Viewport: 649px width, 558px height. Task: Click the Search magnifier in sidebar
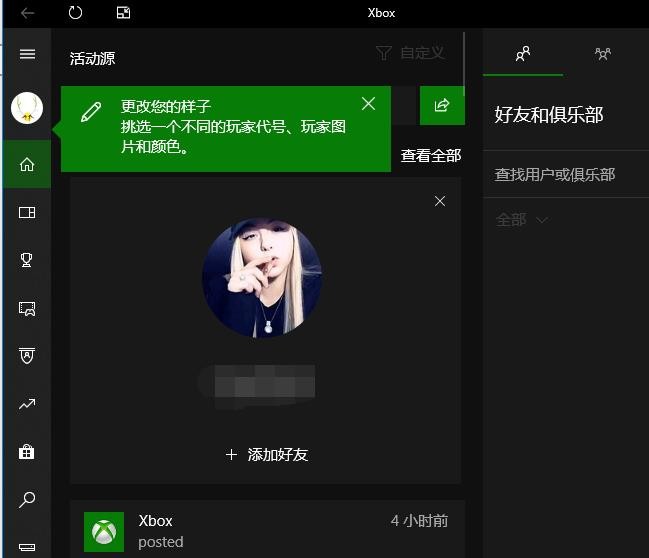(x=27, y=499)
